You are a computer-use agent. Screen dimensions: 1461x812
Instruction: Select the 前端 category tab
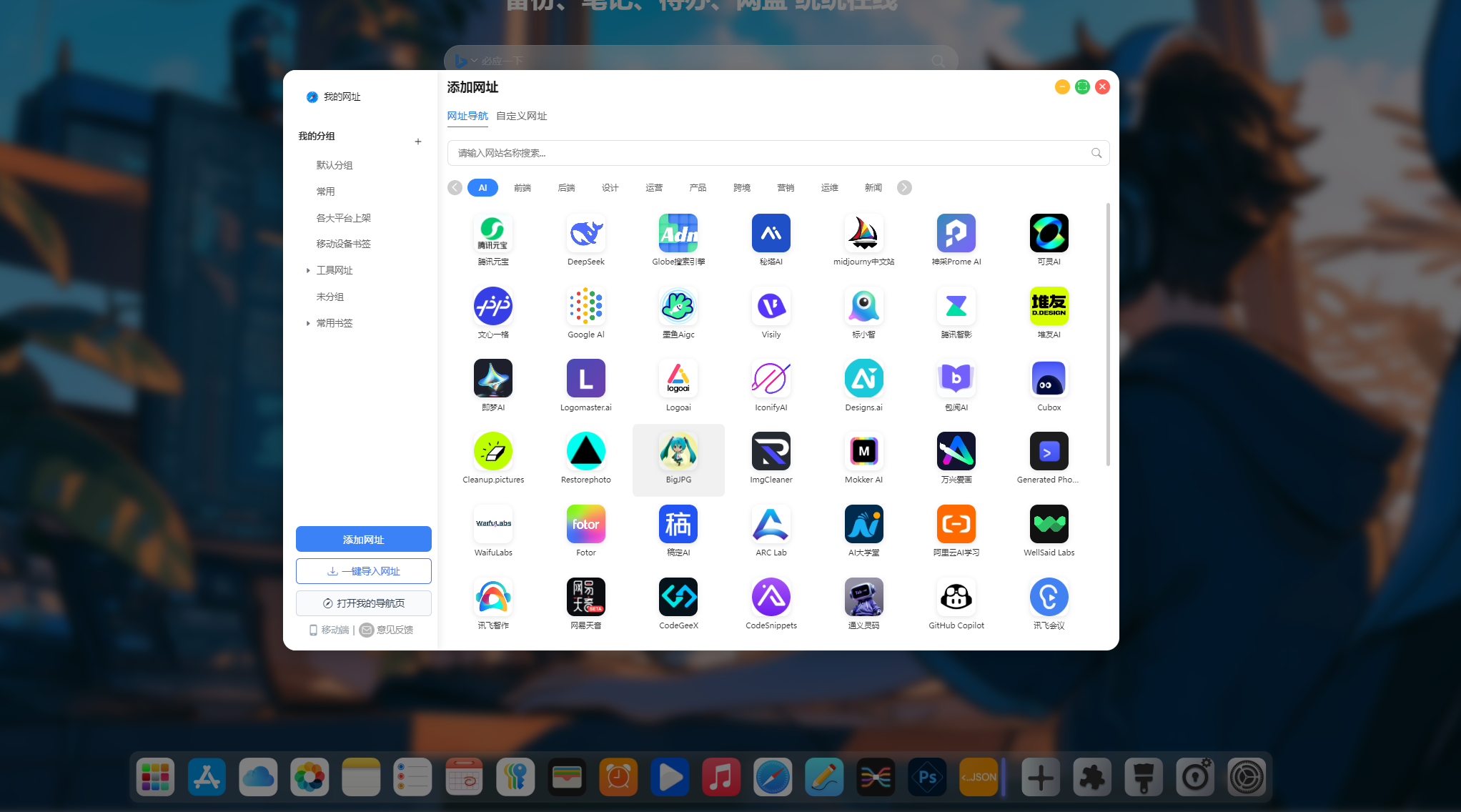tap(523, 187)
